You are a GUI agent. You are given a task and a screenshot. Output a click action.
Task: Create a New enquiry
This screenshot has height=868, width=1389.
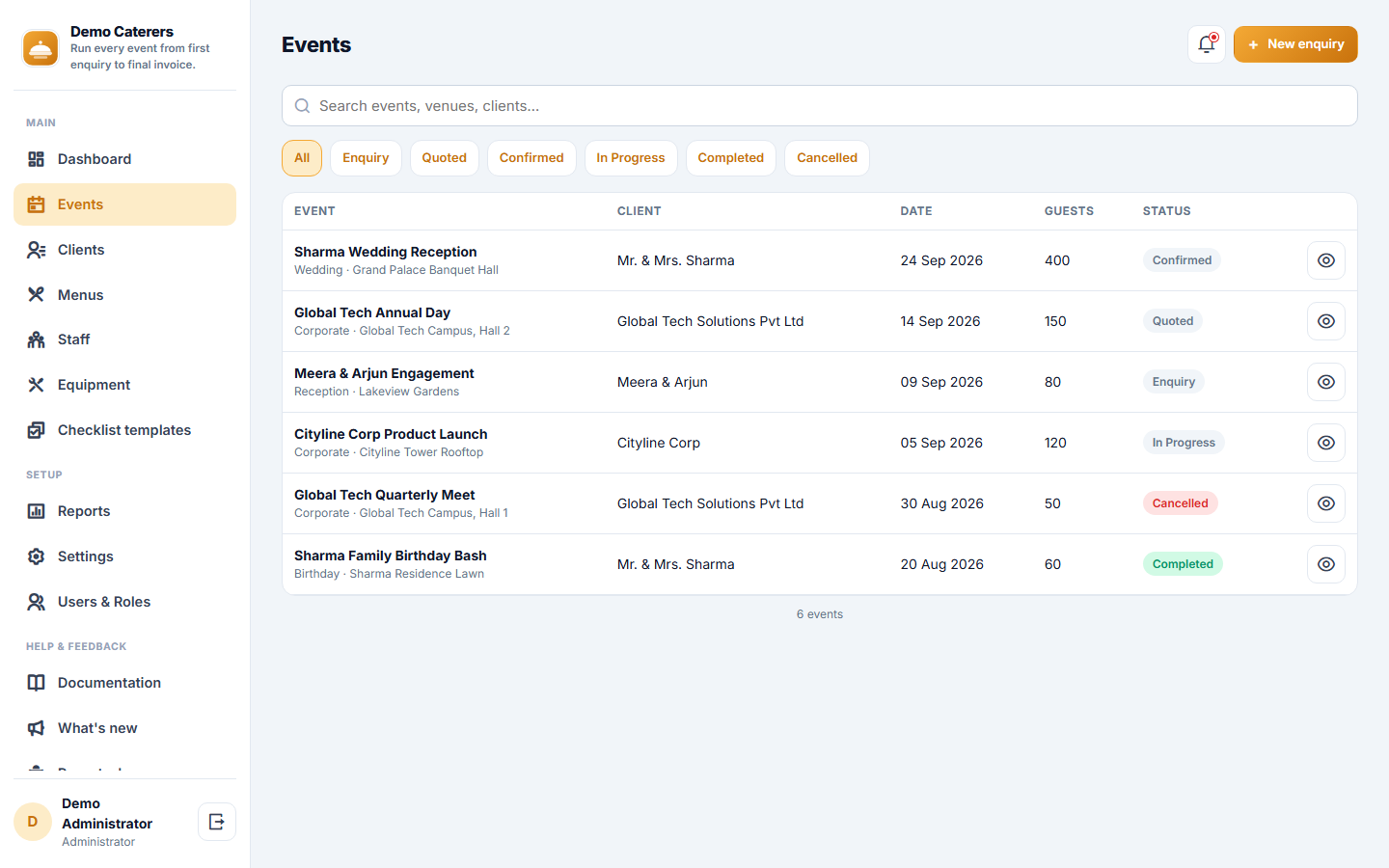point(1295,44)
